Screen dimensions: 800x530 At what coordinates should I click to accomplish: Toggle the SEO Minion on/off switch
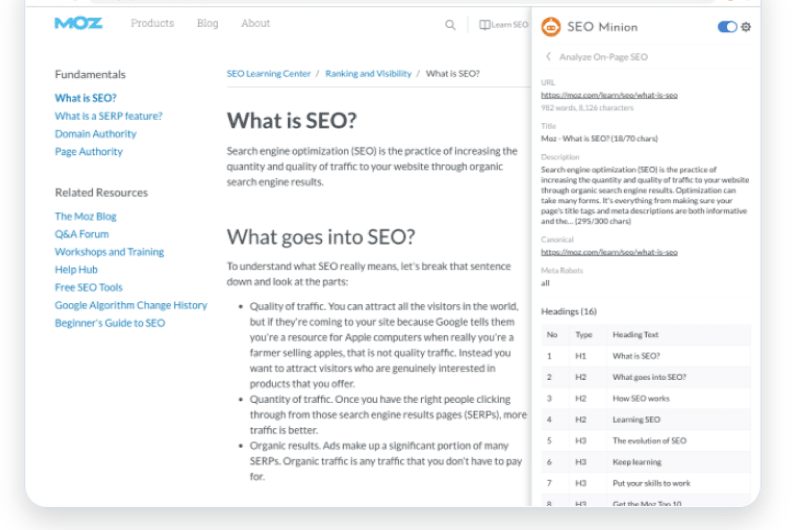(727, 27)
